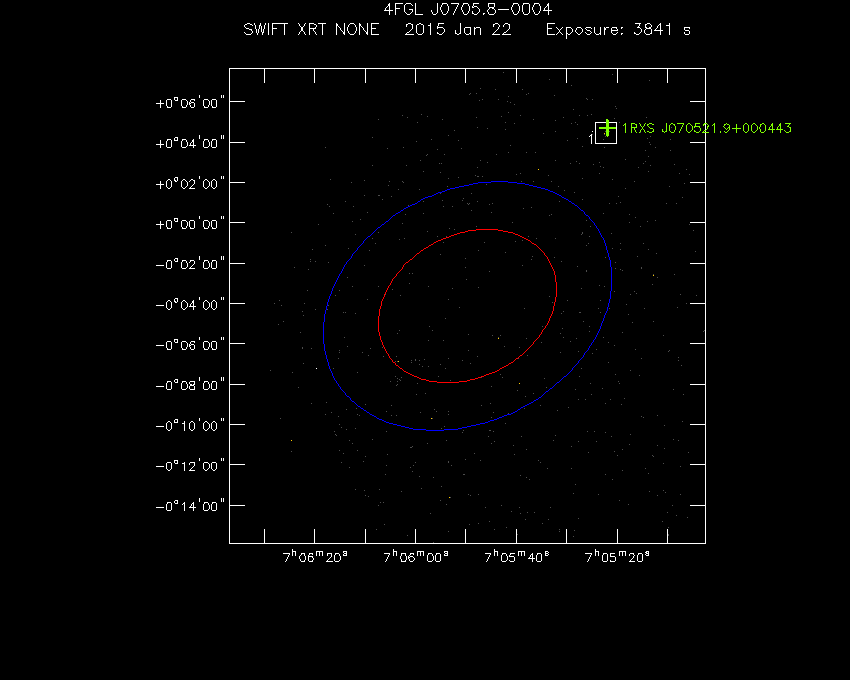
Task: Click the -0°08'00" declination label
Action: tap(190, 385)
